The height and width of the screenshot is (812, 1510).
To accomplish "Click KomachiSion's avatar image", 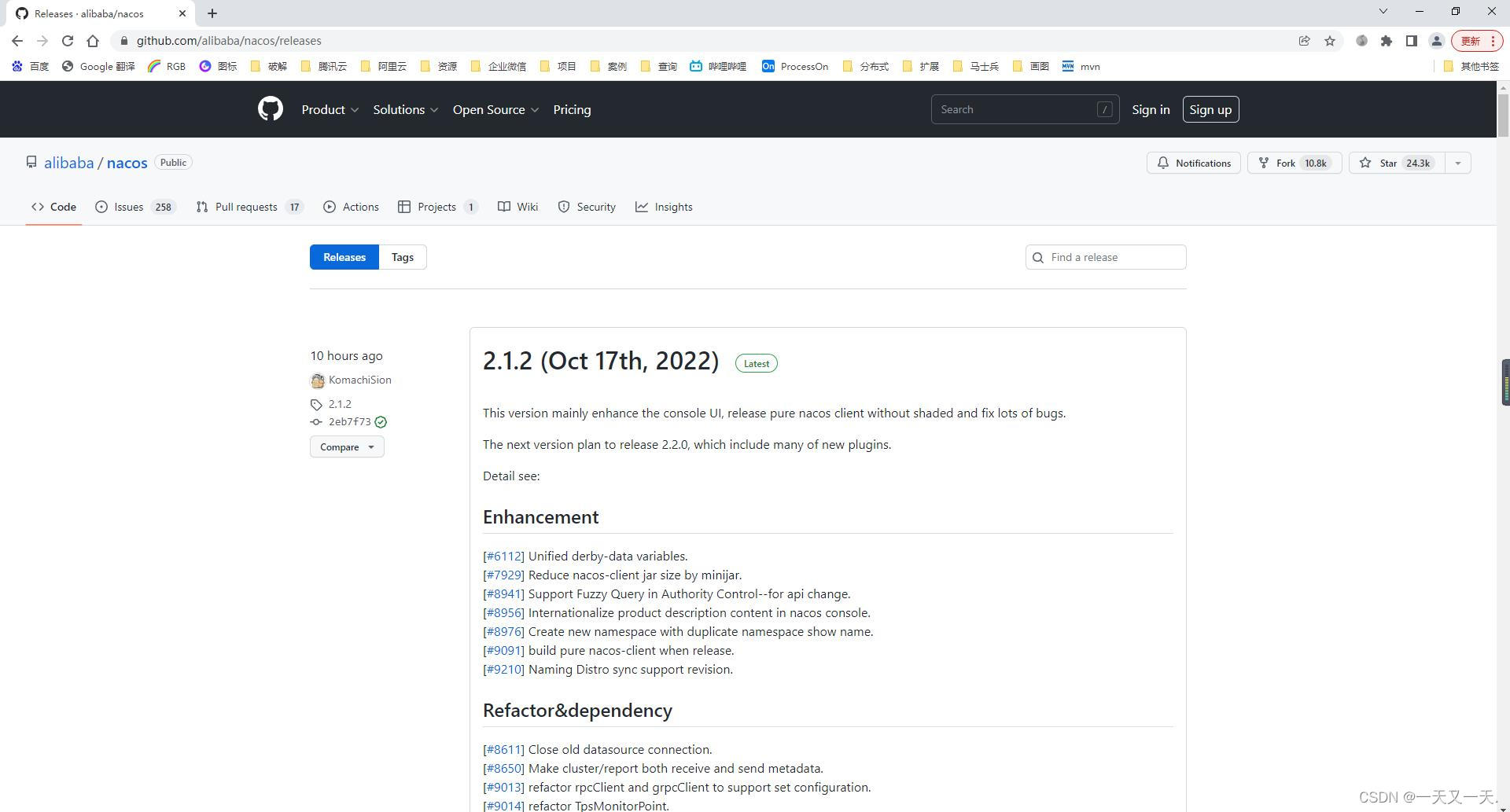I will (x=318, y=380).
